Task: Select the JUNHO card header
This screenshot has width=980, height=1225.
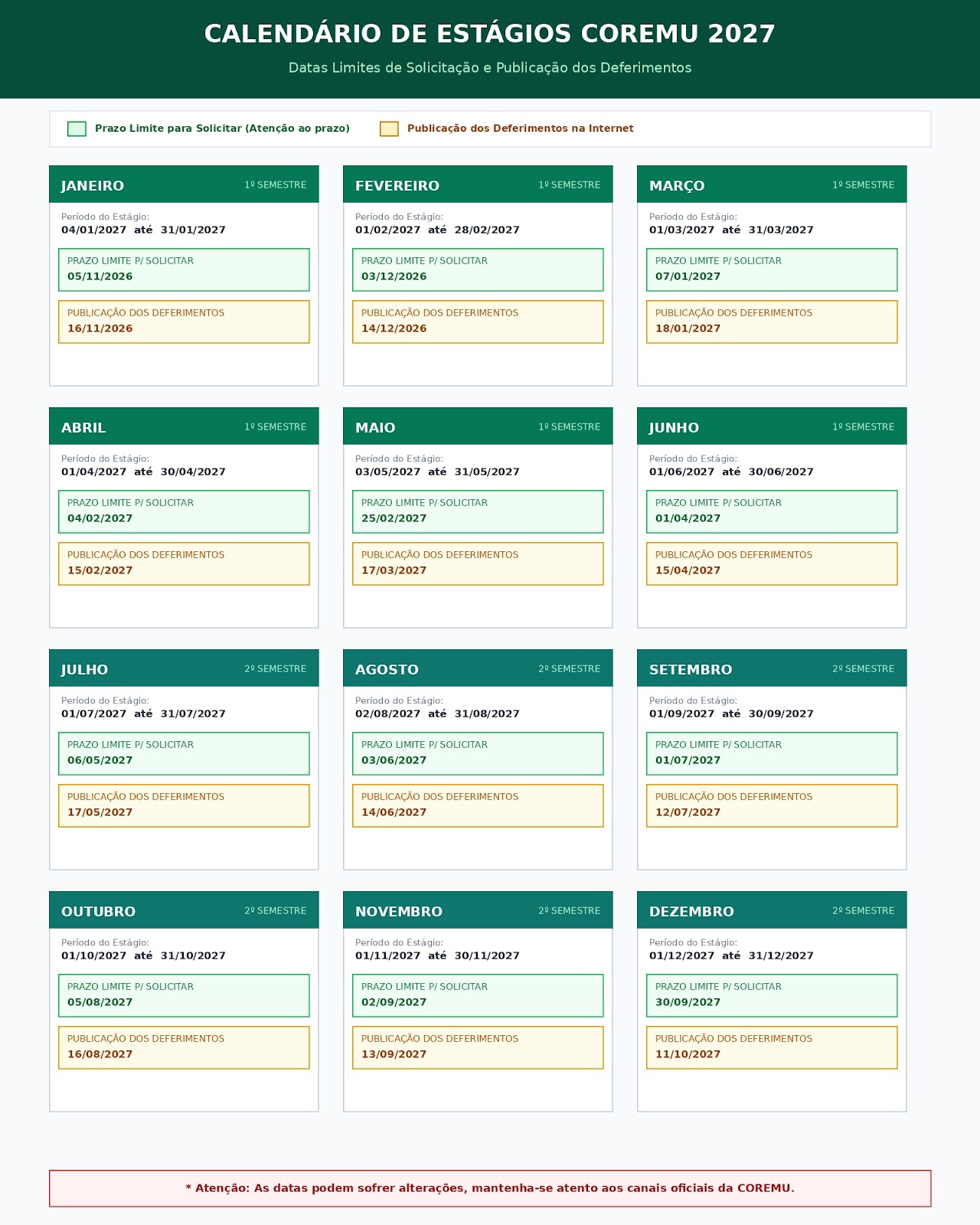Action: point(772,426)
